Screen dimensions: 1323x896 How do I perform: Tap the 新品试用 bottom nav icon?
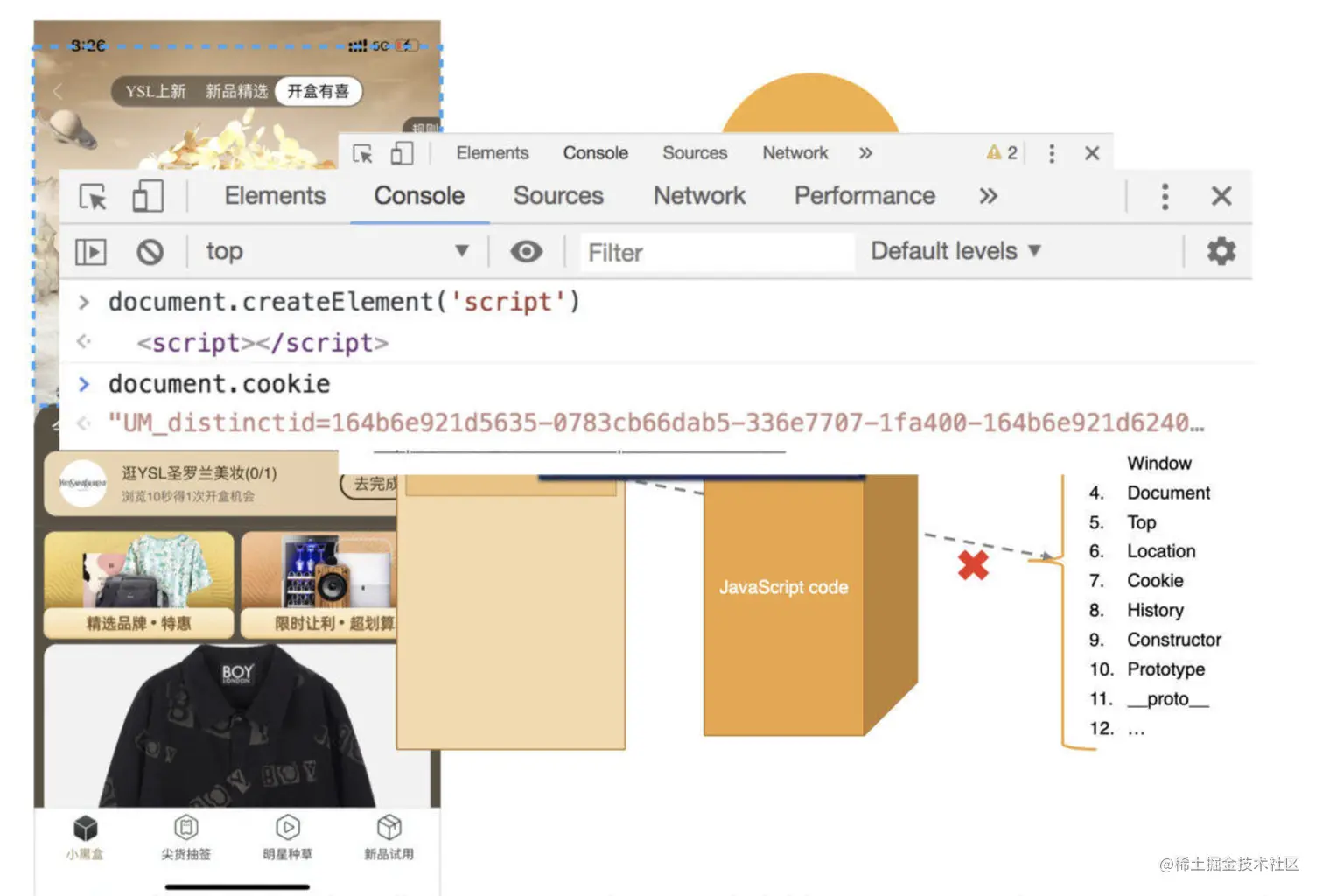[x=389, y=837]
